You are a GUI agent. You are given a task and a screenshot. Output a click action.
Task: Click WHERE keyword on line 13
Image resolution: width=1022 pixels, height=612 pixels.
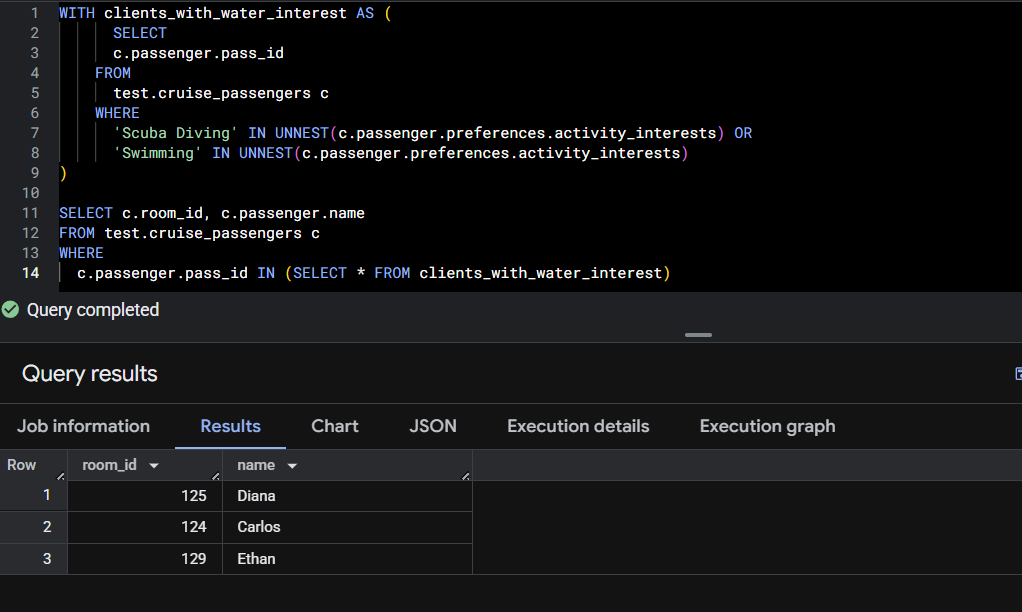[81, 253]
